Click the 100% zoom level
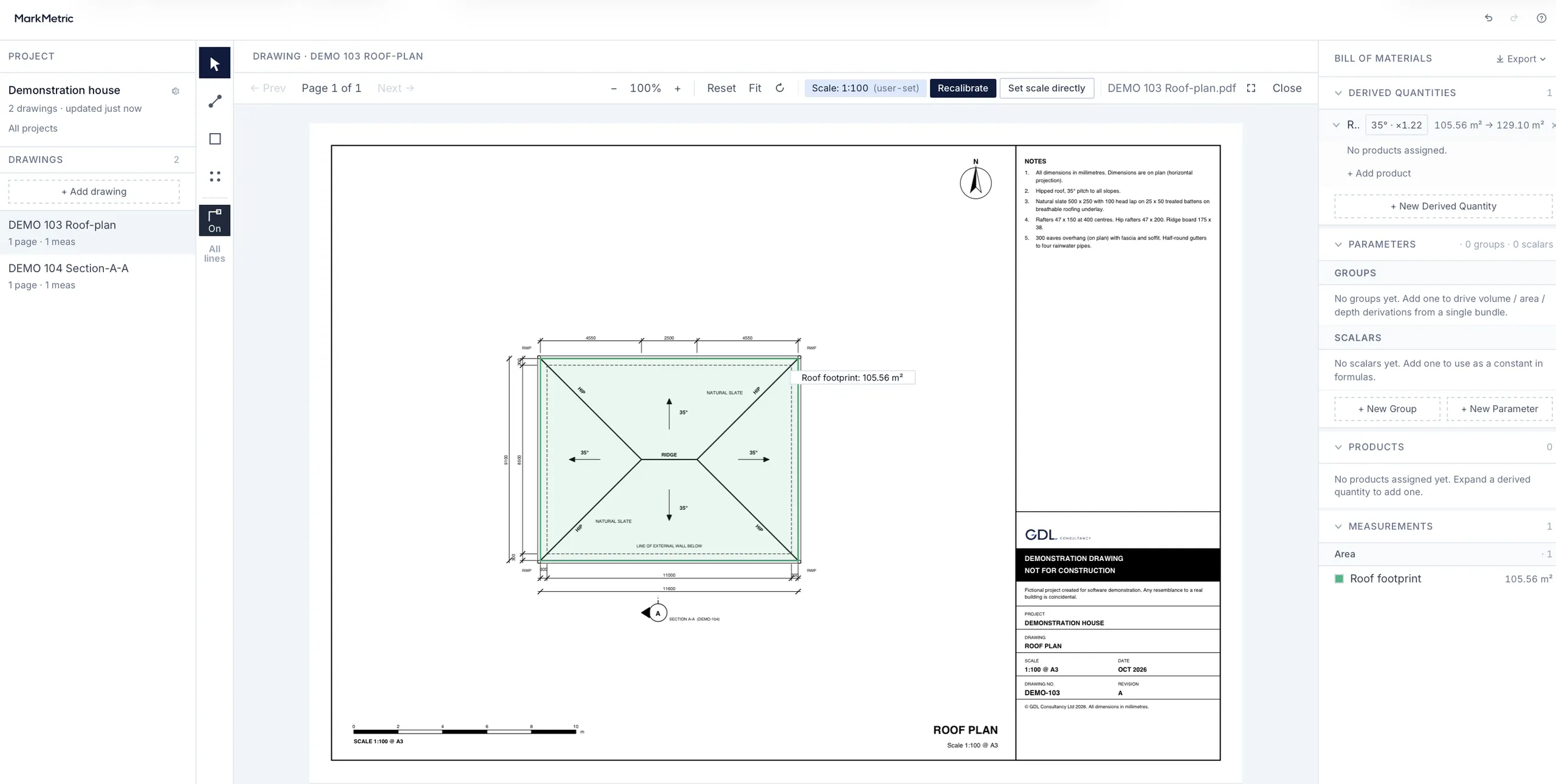Viewport: 1556px width, 784px height. click(645, 88)
